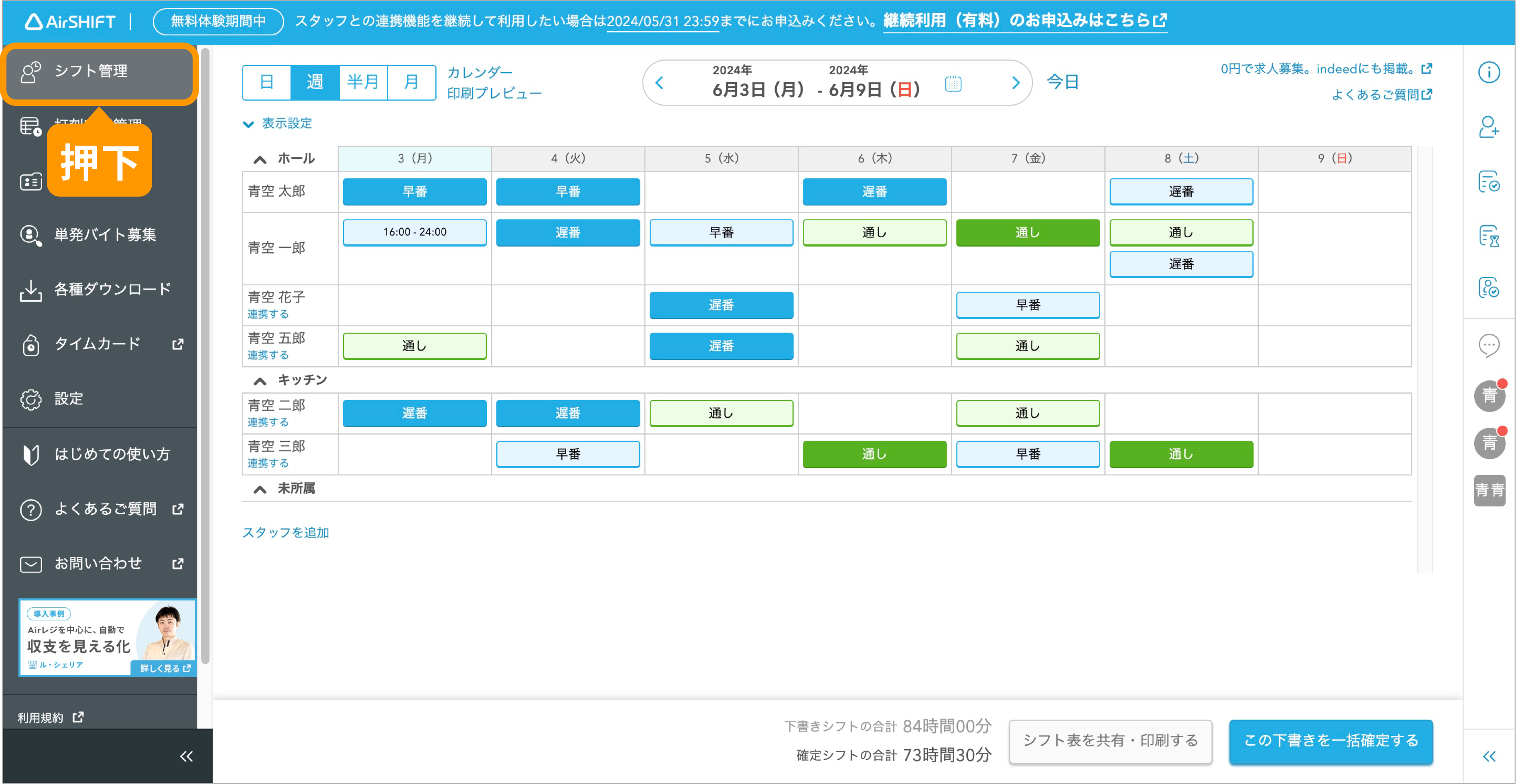Collapse the キッチン group
The image size is (1516, 784).
click(260, 382)
